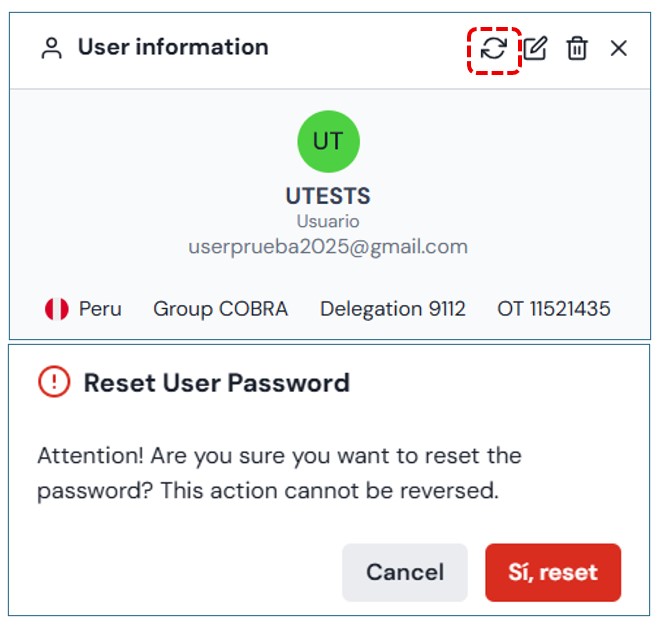Cancel the password reset dialog
The width and height of the screenshot is (661, 634).
point(404,573)
